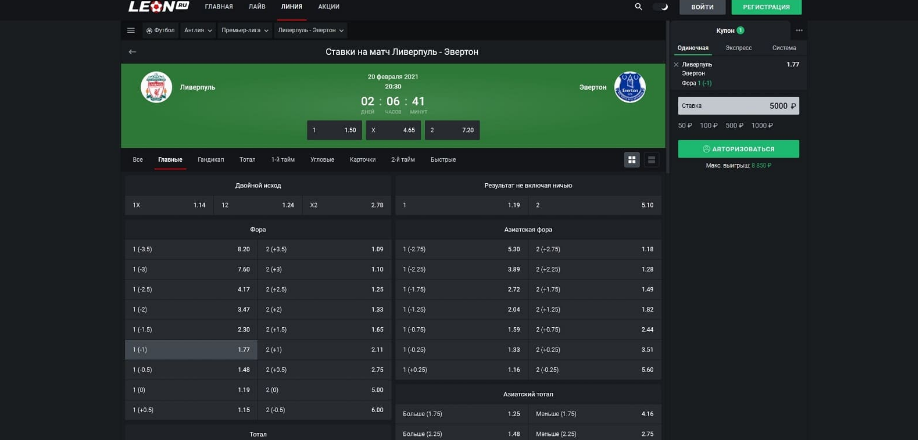The image size is (918, 440).
Task: Expand the Премьер-лига league dropdown
Action: click(x=244, y=30)
